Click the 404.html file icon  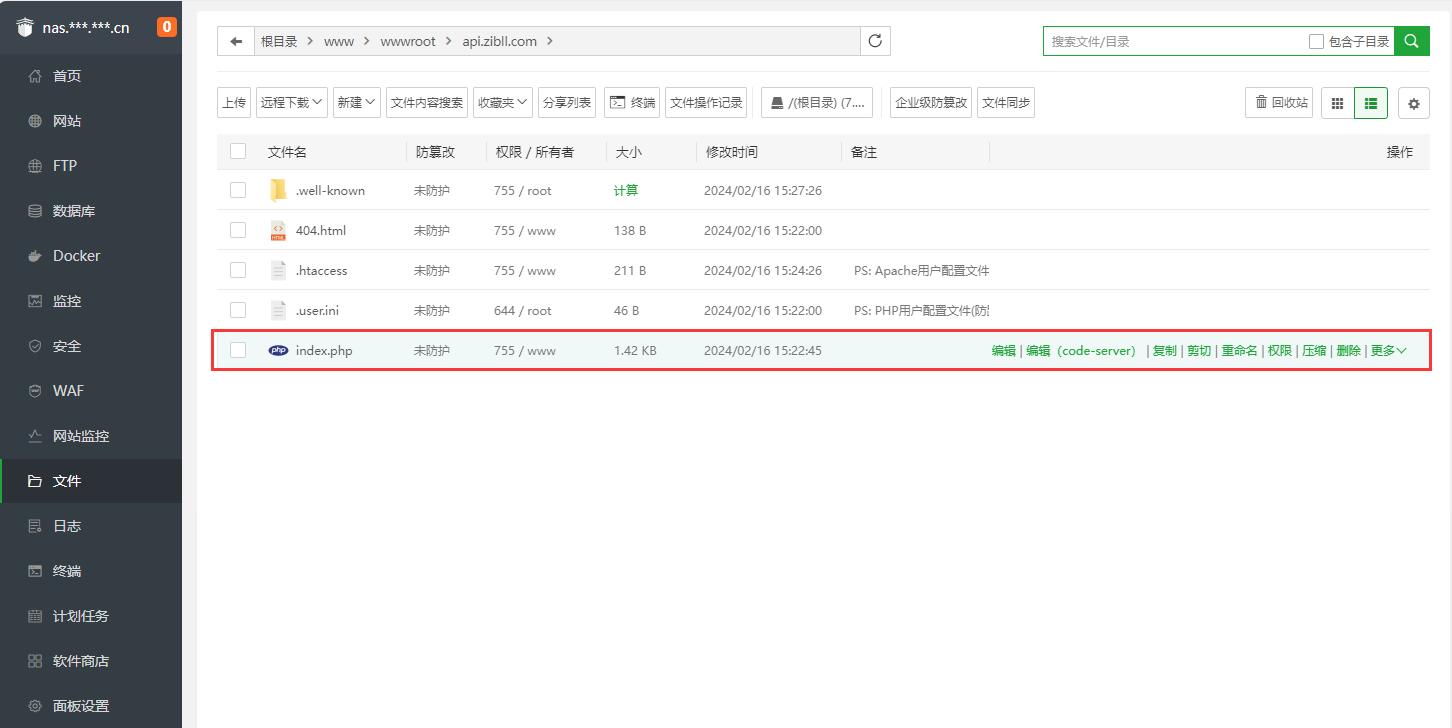[278, 230]
